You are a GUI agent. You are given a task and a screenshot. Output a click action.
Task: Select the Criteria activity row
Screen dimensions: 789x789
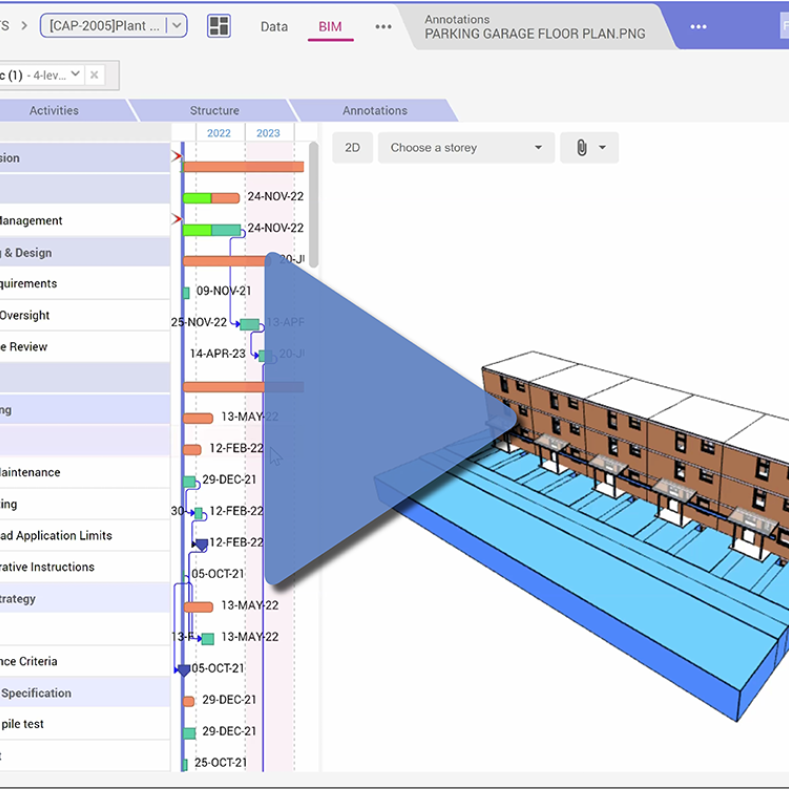[x=85, y=661]
